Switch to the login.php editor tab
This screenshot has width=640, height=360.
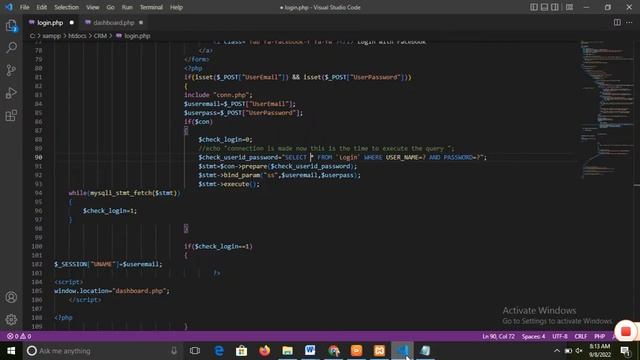coord(50,22)
